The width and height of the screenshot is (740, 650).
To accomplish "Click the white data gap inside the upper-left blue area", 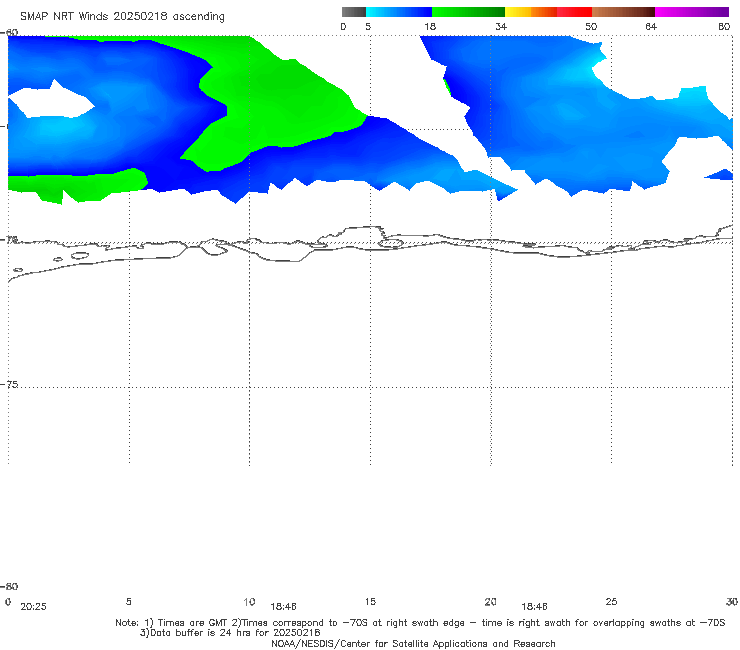I will 52,101.
